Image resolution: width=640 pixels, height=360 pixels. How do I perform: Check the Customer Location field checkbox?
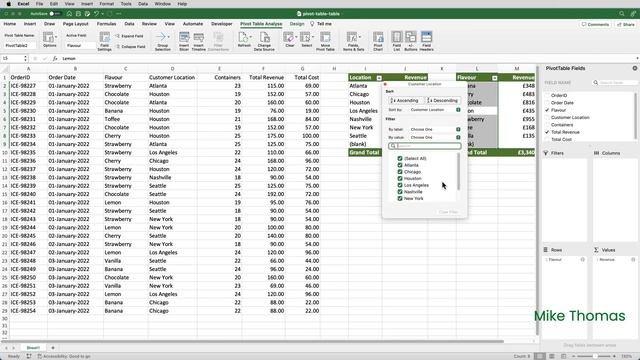(547, 118)
